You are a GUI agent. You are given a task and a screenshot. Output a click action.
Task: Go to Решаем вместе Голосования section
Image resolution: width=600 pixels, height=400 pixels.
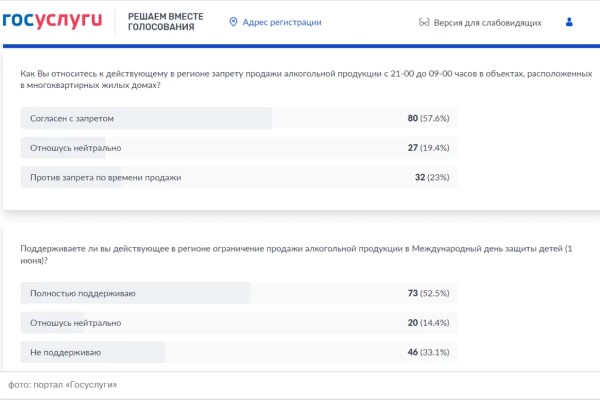coord(162,22)
